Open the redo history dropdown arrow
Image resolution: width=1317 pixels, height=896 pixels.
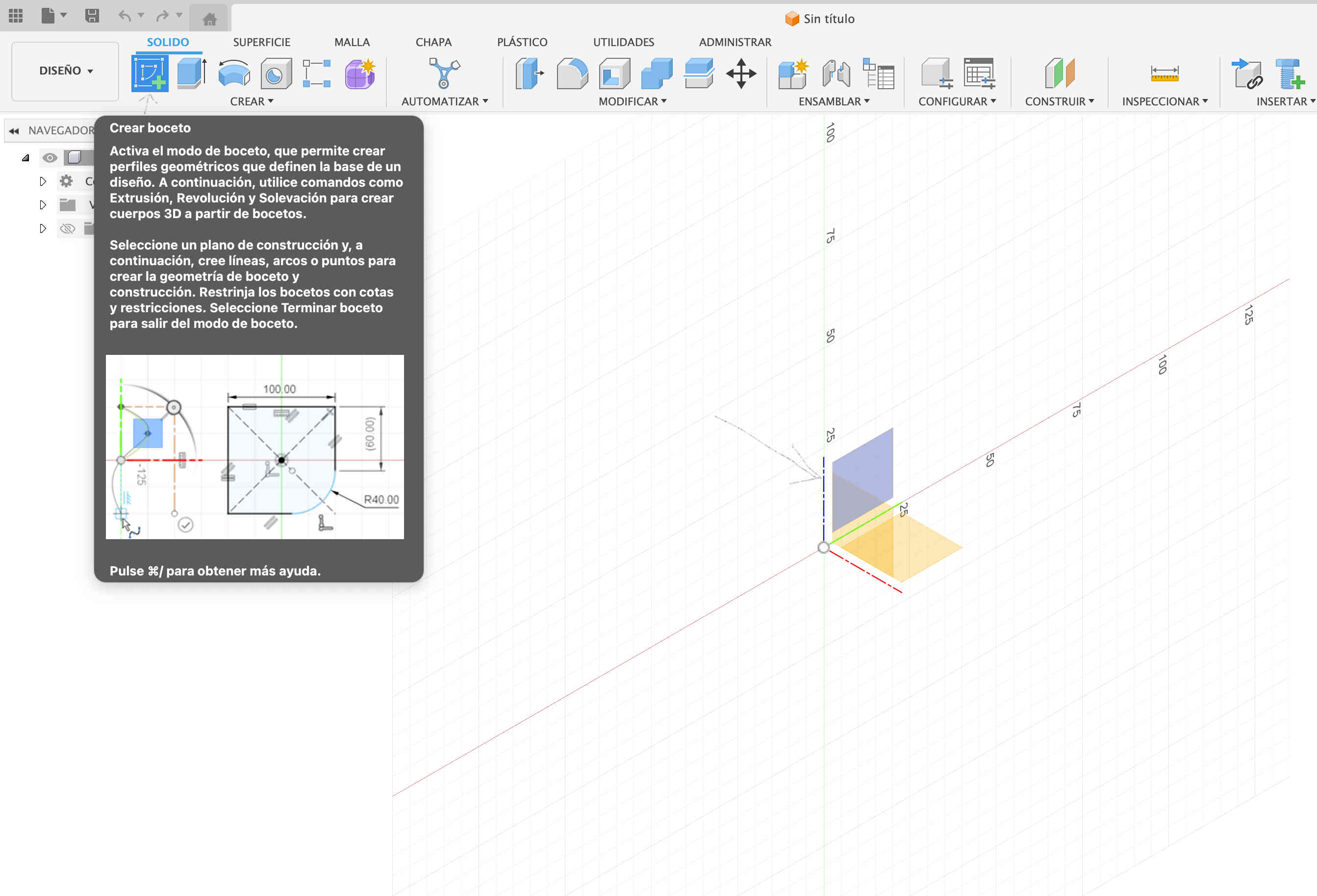(x=179, y=15)
